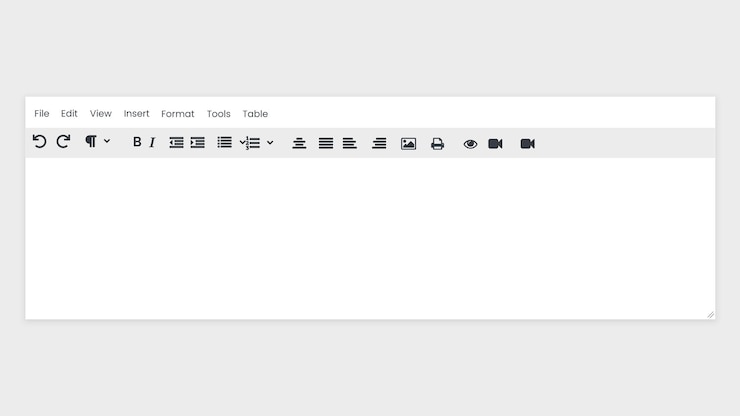Open the Format menu

(x=177, y=114)
